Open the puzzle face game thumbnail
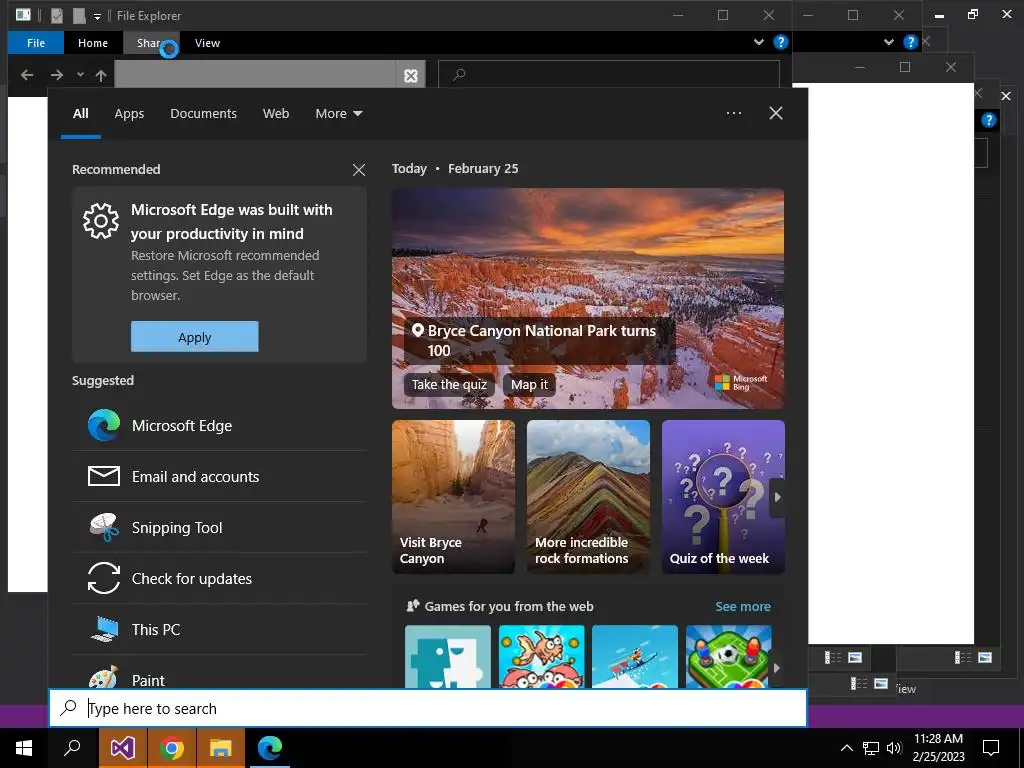 click(x=448, y=656)
